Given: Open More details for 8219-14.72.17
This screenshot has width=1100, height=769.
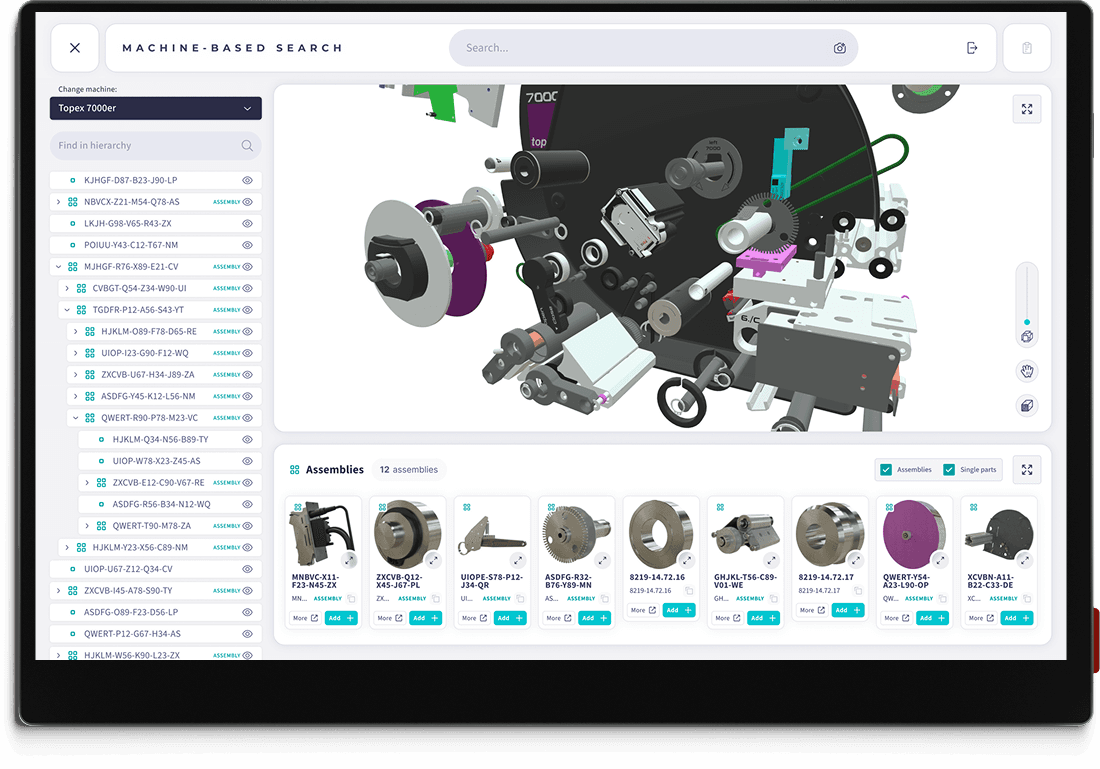Looking at the screenshot, I should click(x=812, y=610).
